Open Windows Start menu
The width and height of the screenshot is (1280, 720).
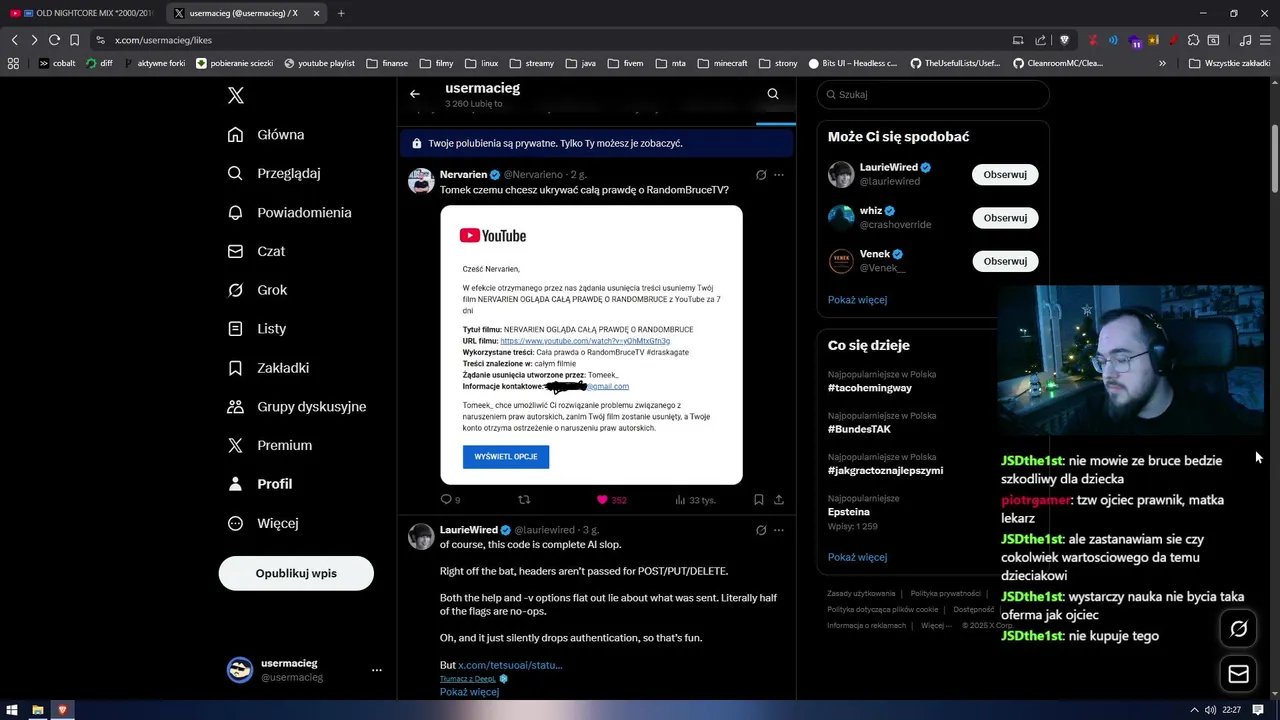13,710
